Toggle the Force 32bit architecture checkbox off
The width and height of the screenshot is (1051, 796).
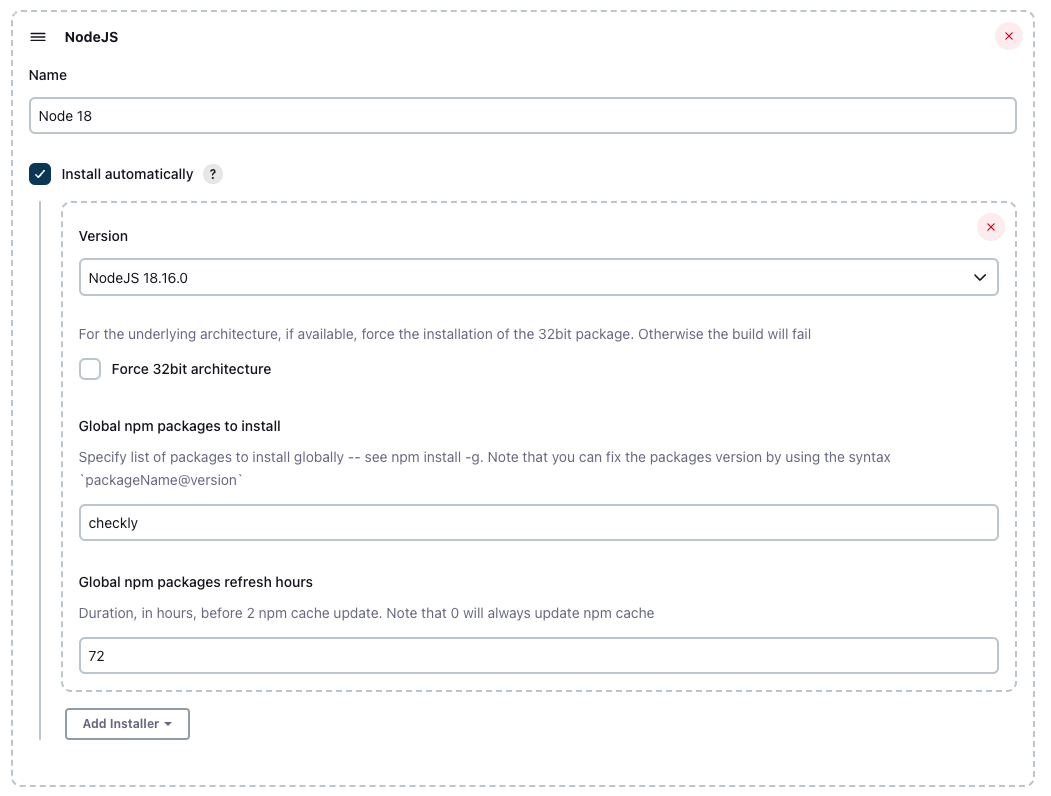pyautogui.click(x=90, y=369)
